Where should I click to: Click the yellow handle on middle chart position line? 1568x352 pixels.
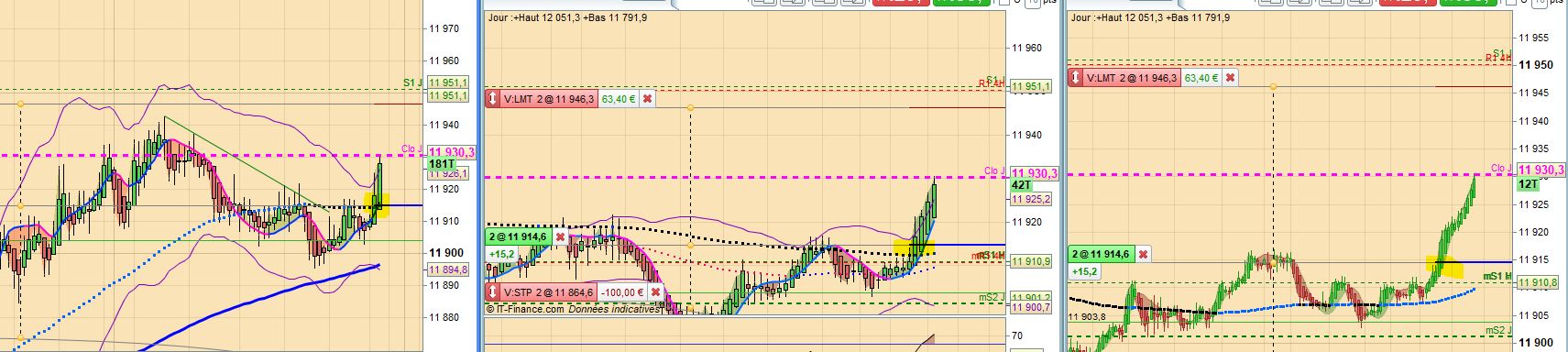pyautogui.click(x=690, y=246)
